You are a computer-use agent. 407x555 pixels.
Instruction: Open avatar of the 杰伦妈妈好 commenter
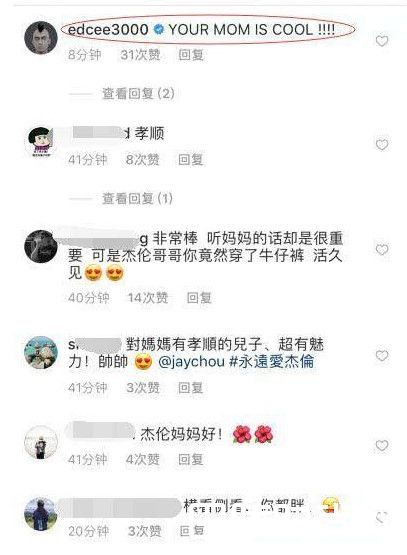[x=41, y=442]
